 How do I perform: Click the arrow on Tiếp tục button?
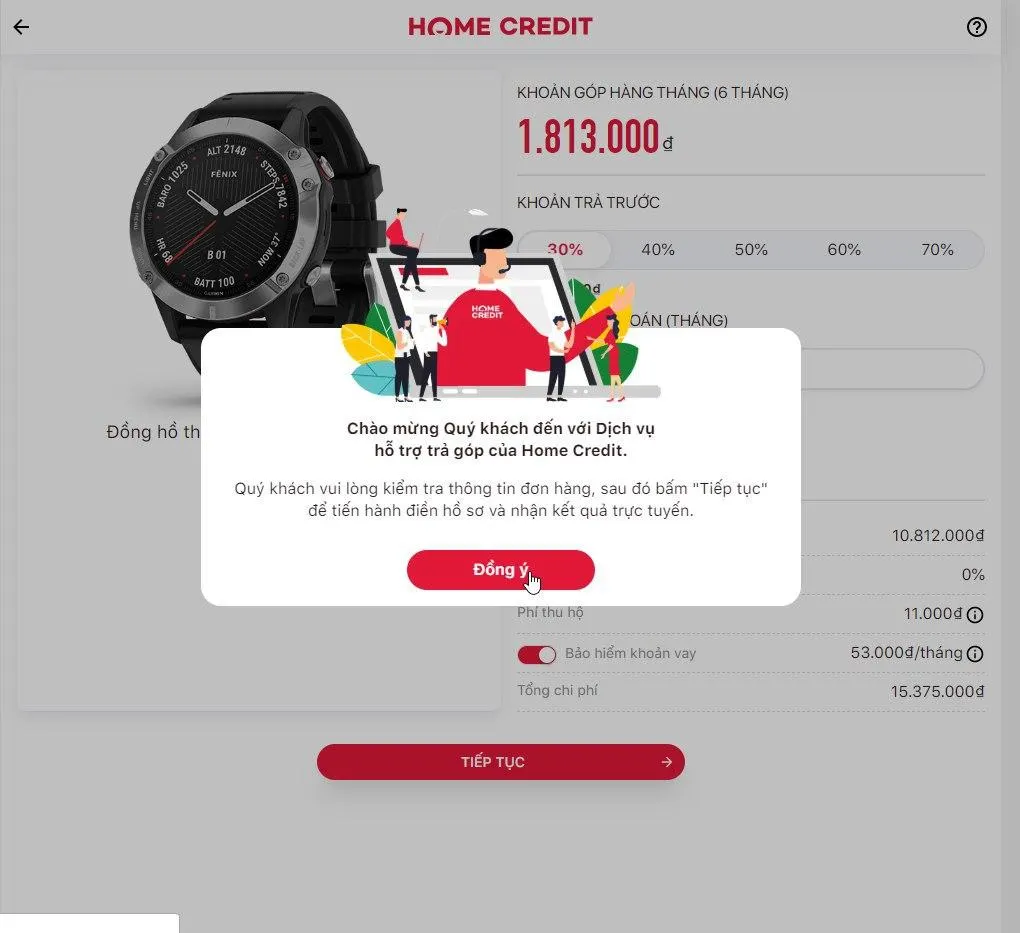[666, 762]
